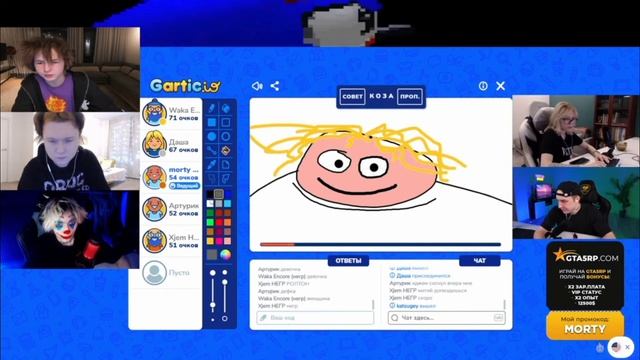Pick the light blue color swatch
The width and height of the screenshot is (640, 360).
click(x=228, y=203)
